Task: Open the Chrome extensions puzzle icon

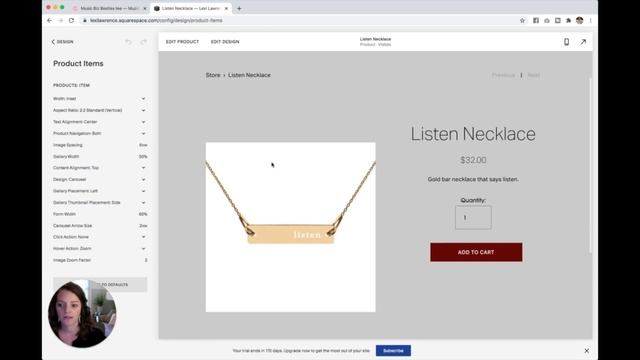Action: point(568,20)
